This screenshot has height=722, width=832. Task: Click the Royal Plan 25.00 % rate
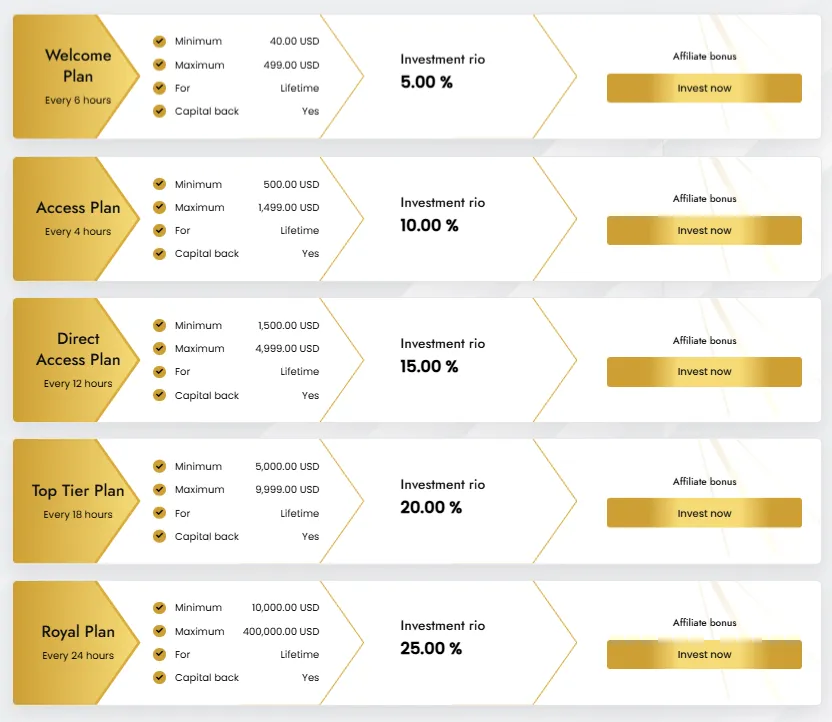tap(431, 649)
